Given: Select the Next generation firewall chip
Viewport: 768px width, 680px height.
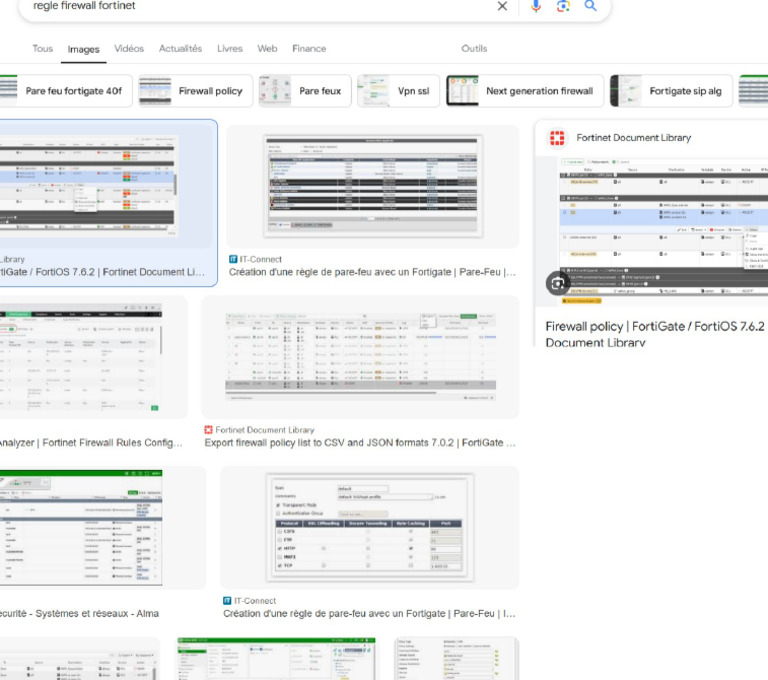Looking at the screenshot, I should [525, 91].
